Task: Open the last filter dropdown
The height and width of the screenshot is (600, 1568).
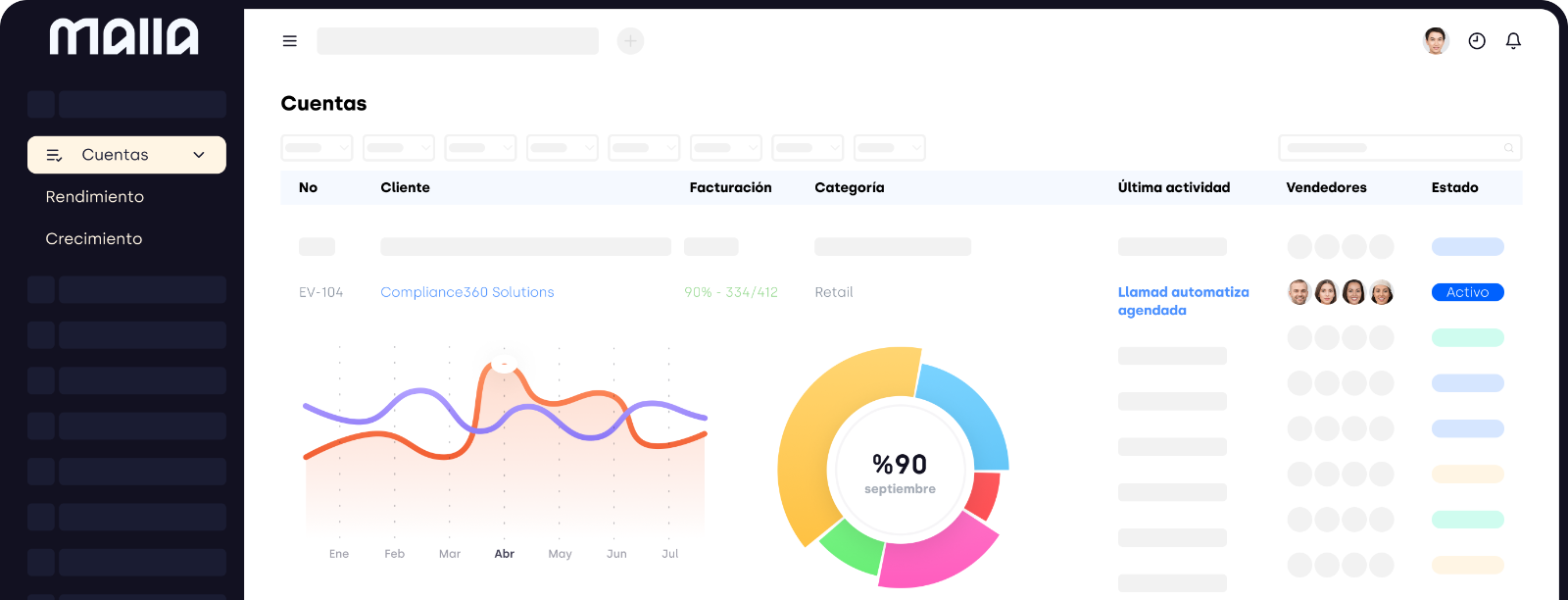Action: [x=889, y=148]
